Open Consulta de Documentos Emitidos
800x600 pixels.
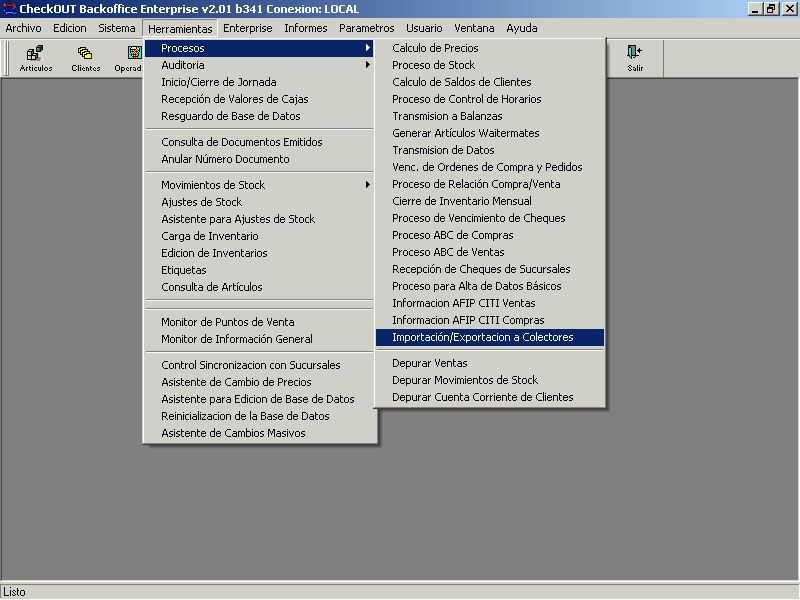[x=260, y=142]
